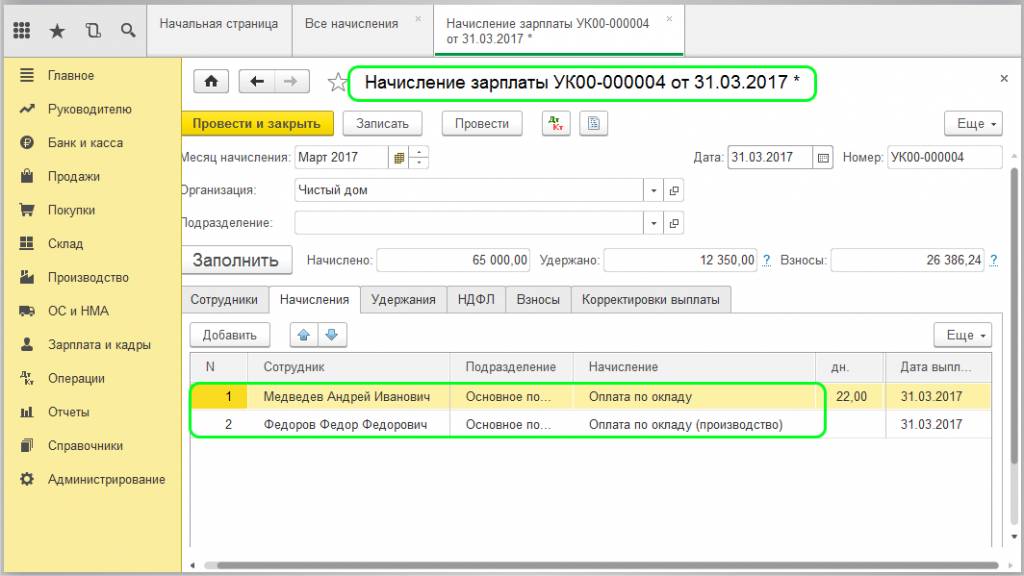Show Дт/Кт postings icon

point(556,123)
